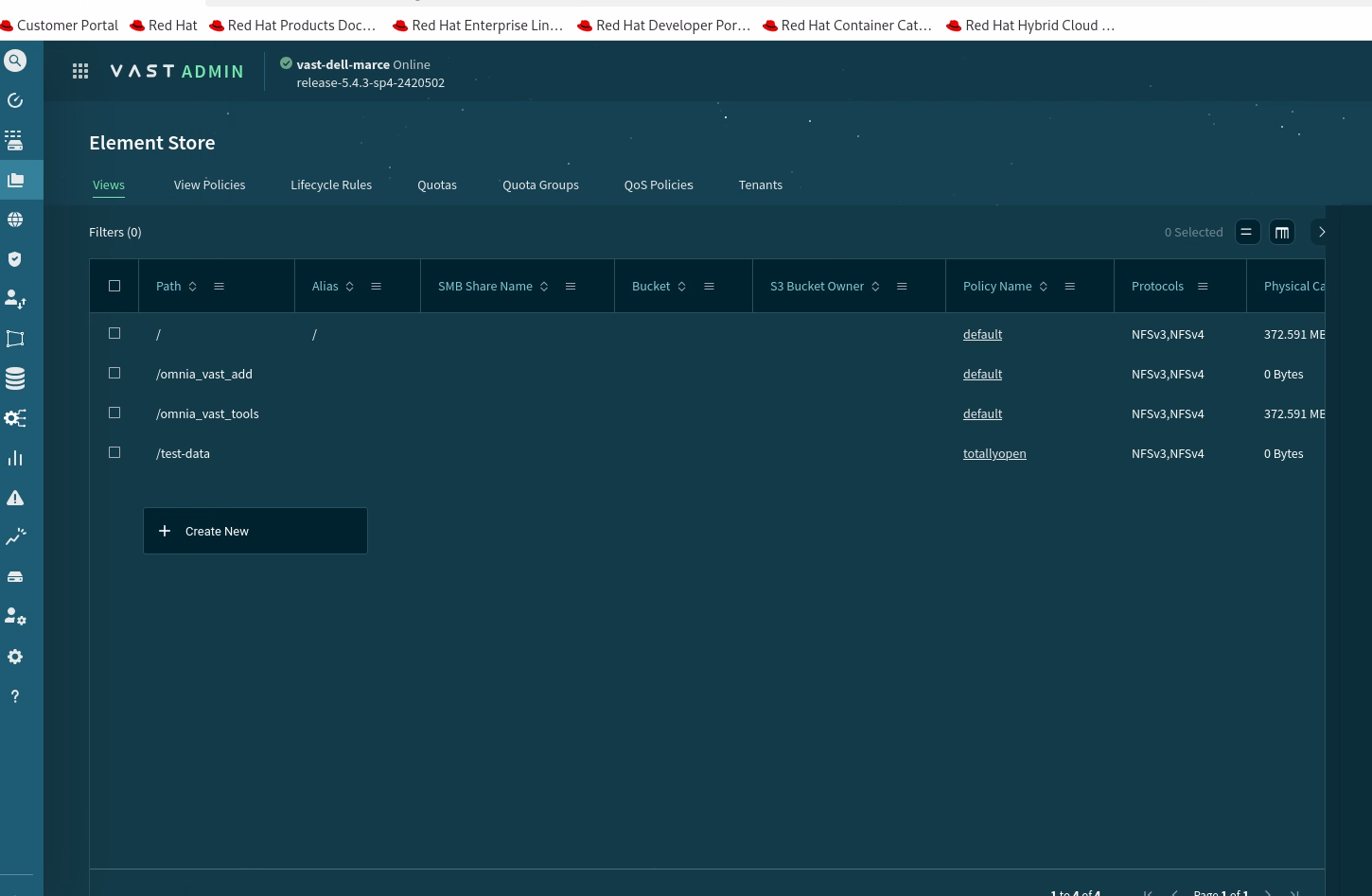Switch to QoS Policies tab
This screenshot has width=1372, height=896.
659,185
